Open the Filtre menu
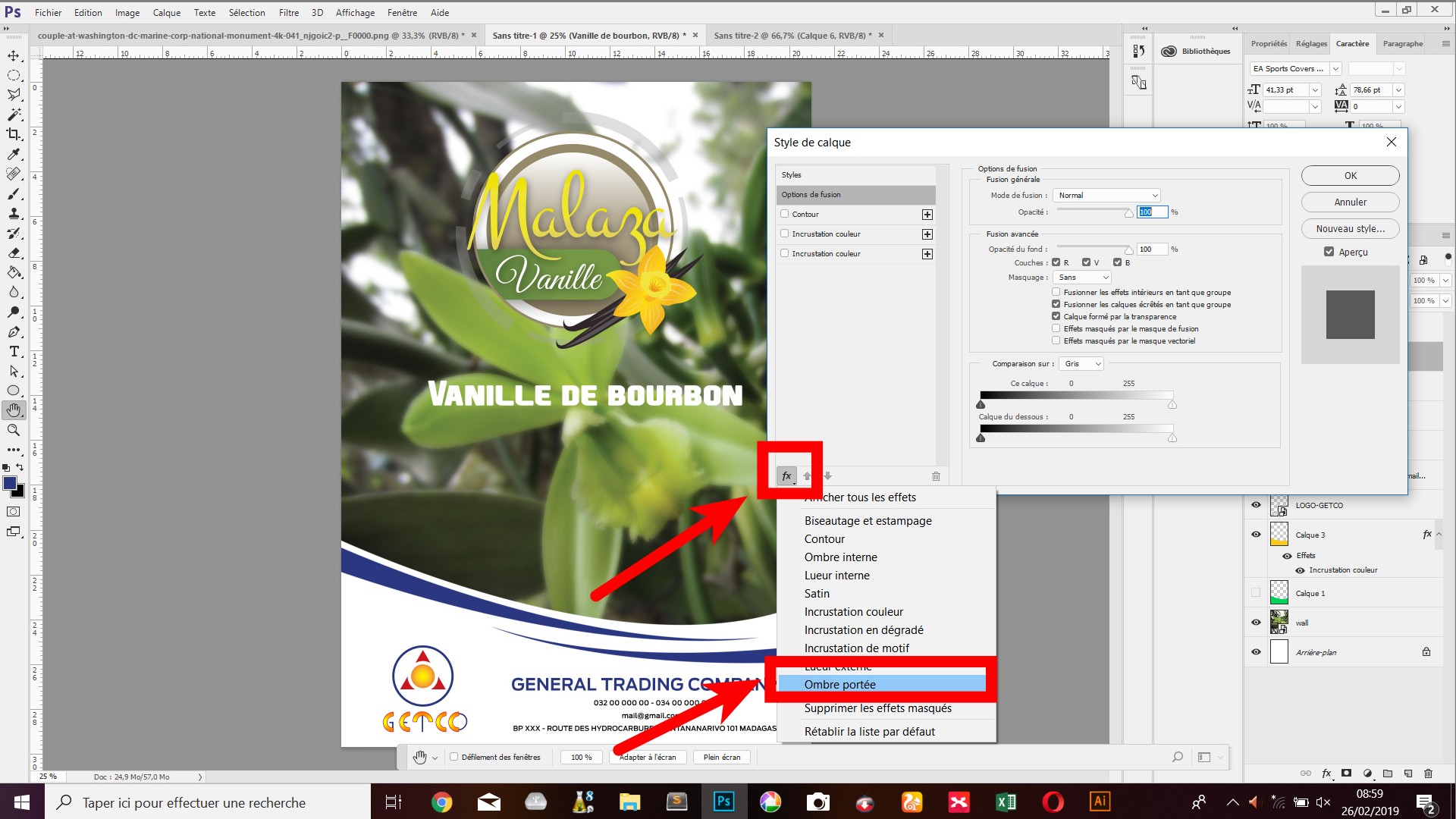 pos(288,13)
